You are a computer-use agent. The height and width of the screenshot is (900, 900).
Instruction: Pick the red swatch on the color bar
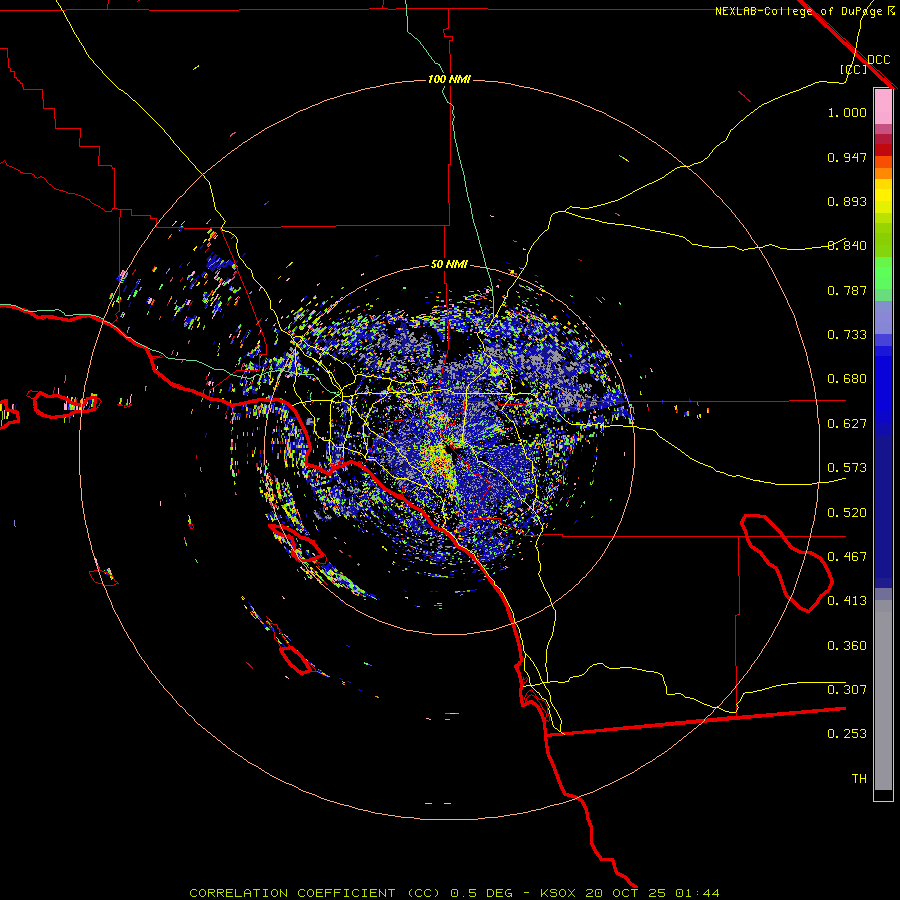(883, 150)
